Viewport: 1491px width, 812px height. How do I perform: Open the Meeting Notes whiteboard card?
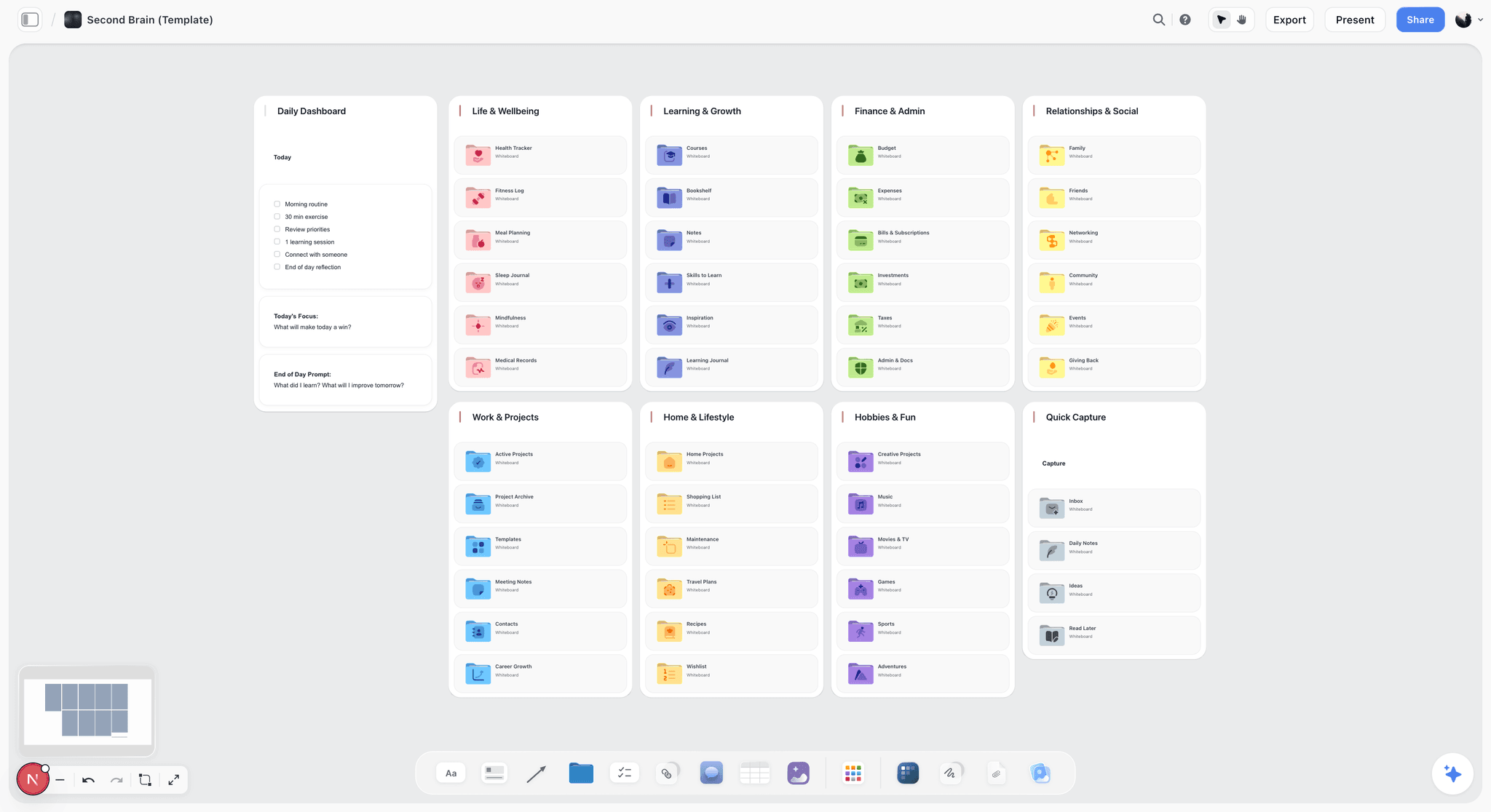point(540,589)
